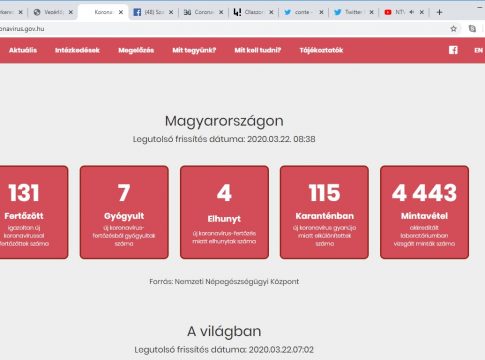
Task: Open the Mit tegyünk? menu
Action: click(194, 50)
